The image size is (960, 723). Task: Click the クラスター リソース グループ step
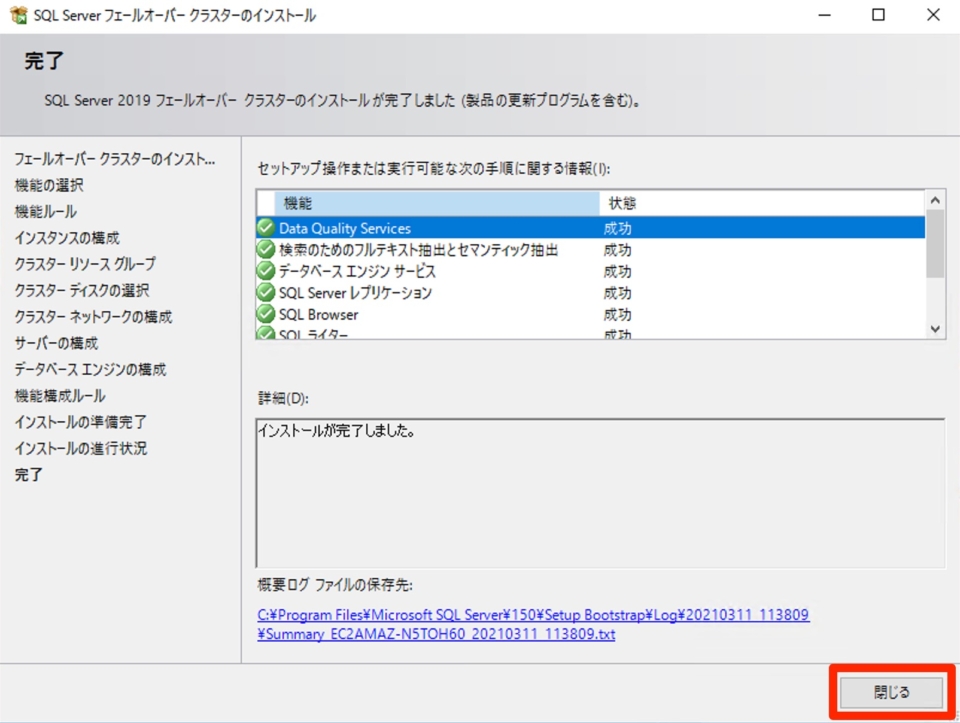(x=85, y=264)
